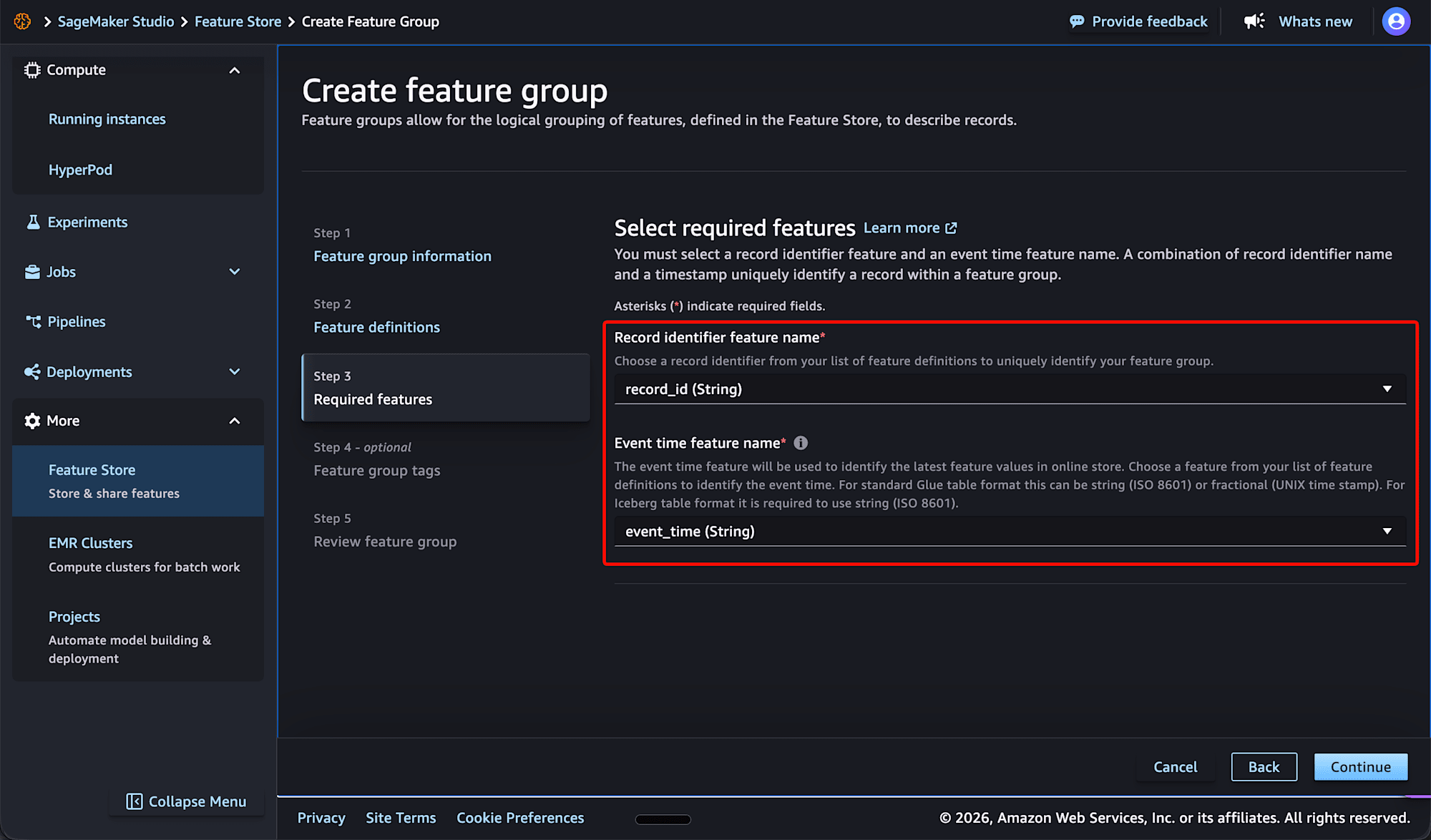Click Provide feedback link
This screenshot has height=840, width=1431.
(1149, 21)
